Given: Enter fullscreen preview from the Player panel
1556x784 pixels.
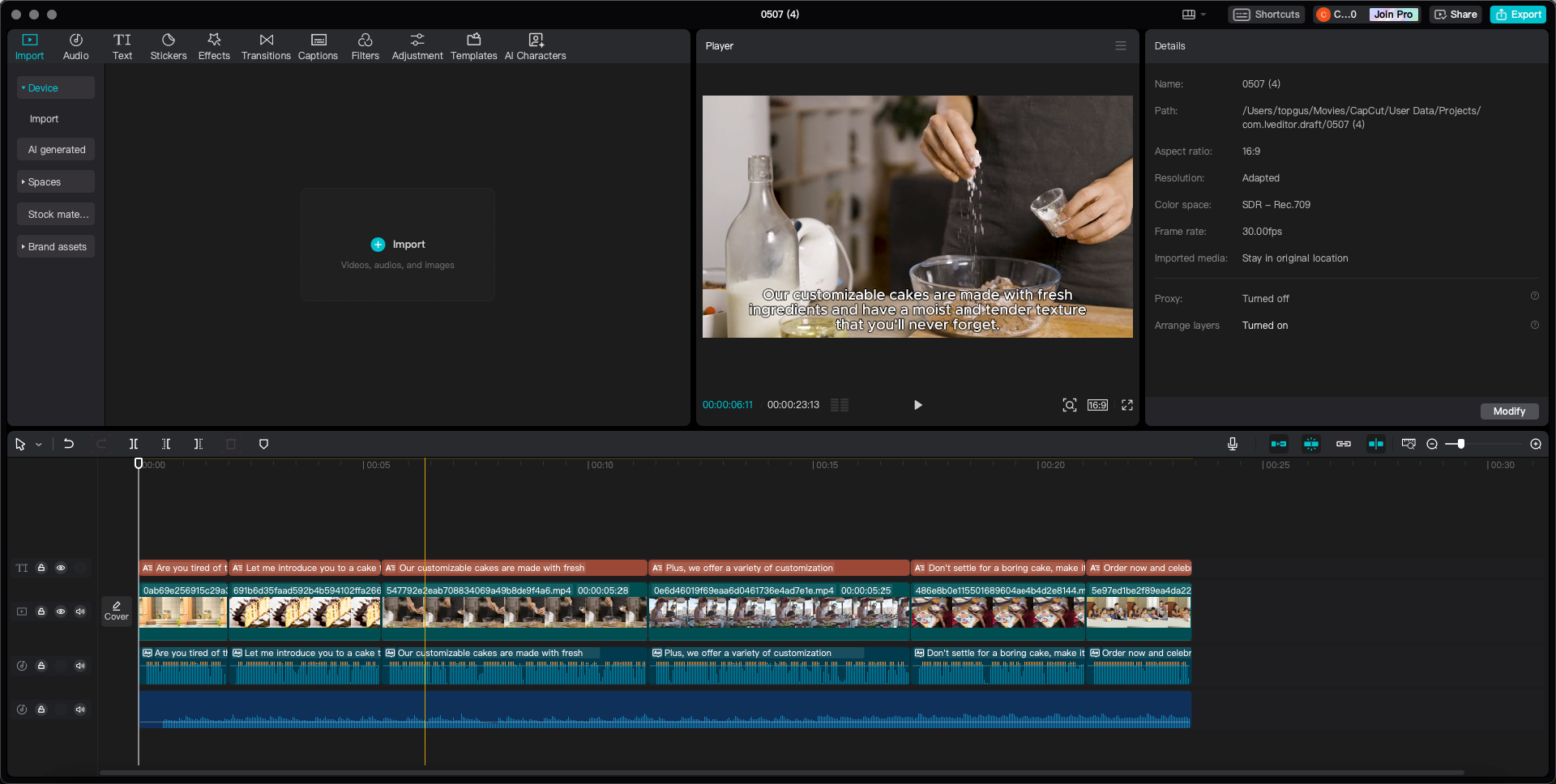Looking at the screenshot, I should (x=1127, y=405).
